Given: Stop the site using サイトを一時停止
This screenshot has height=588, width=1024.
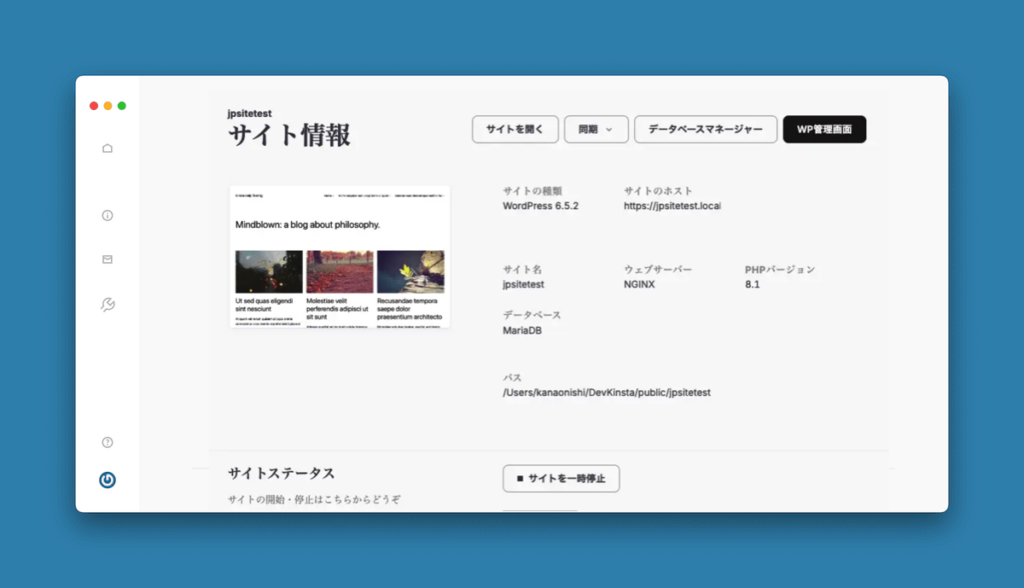Looking at the screenshot, I should coord(561,478).
